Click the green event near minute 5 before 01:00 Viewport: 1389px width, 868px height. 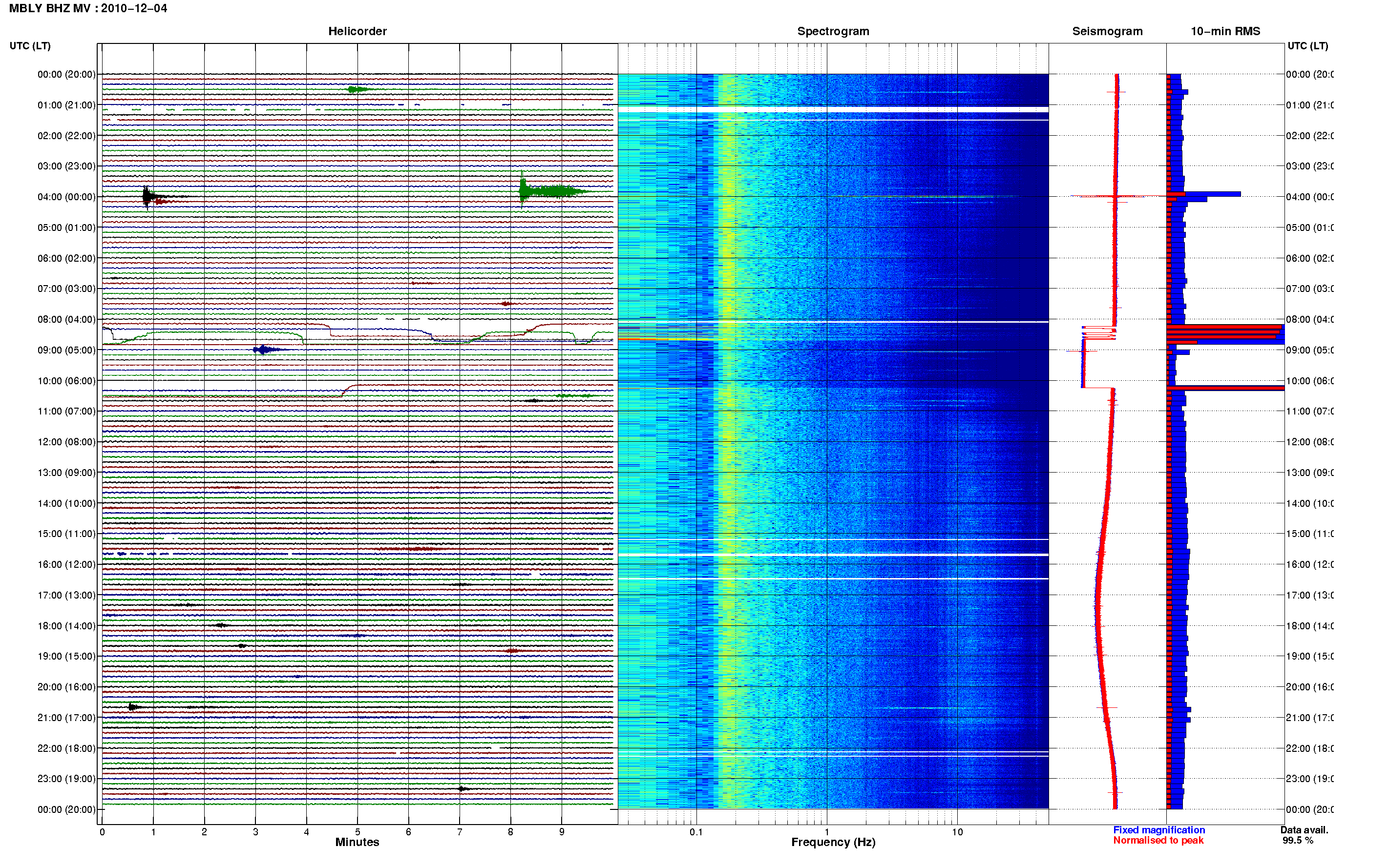coord(359,89)
